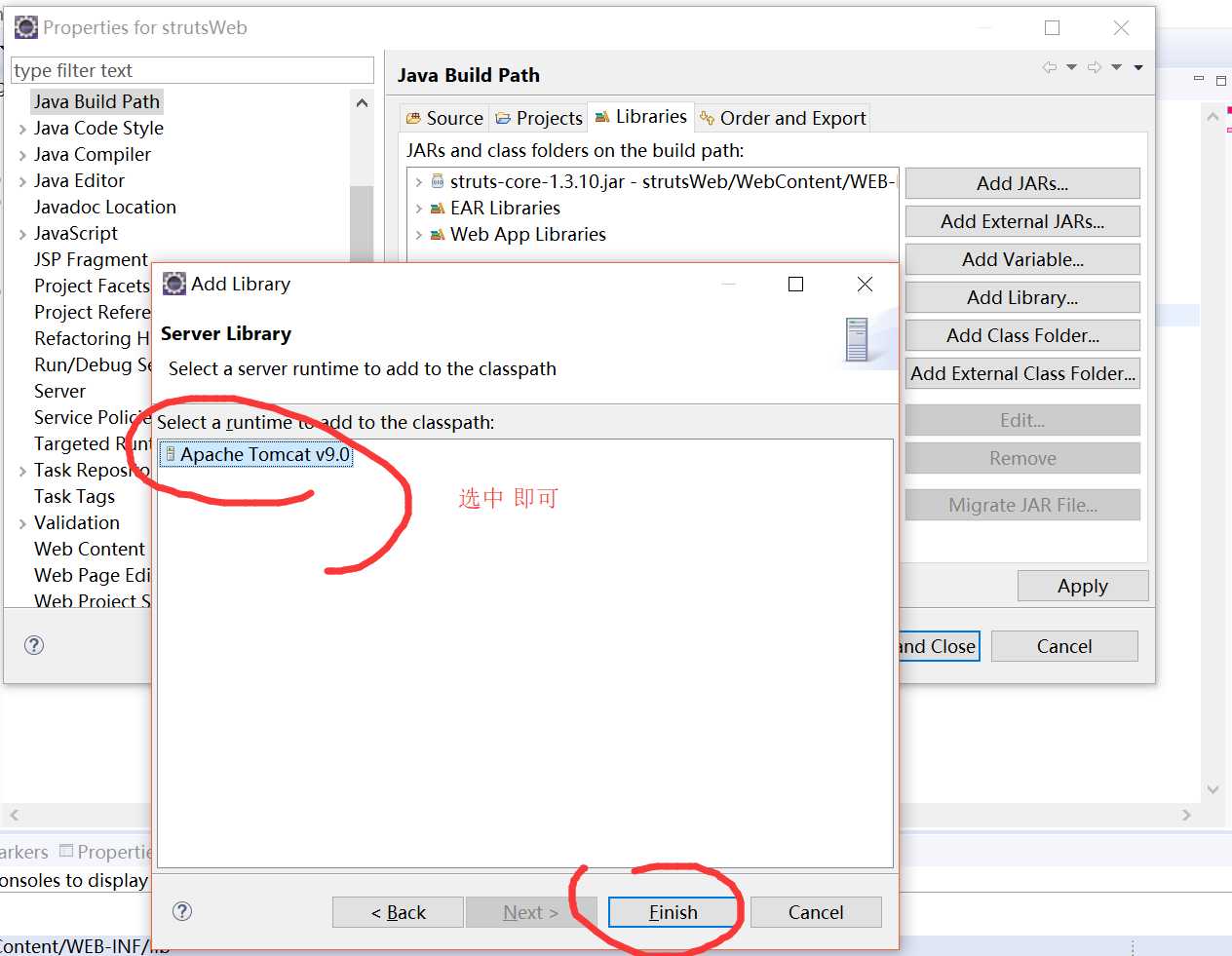Select Apache Tomcat v9.0 runtime

256,454
